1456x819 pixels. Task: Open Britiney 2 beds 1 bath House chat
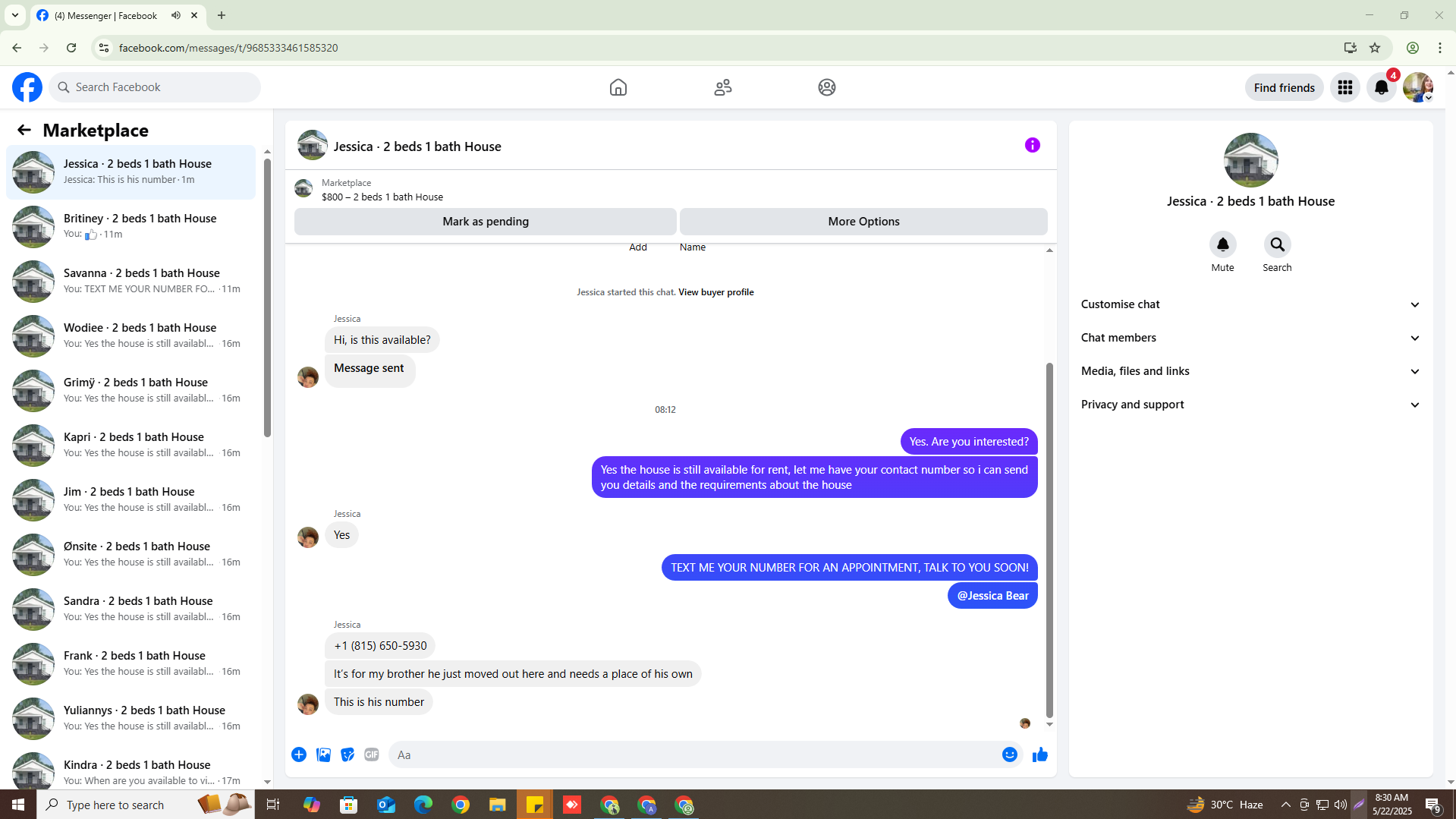coord(131,226)
